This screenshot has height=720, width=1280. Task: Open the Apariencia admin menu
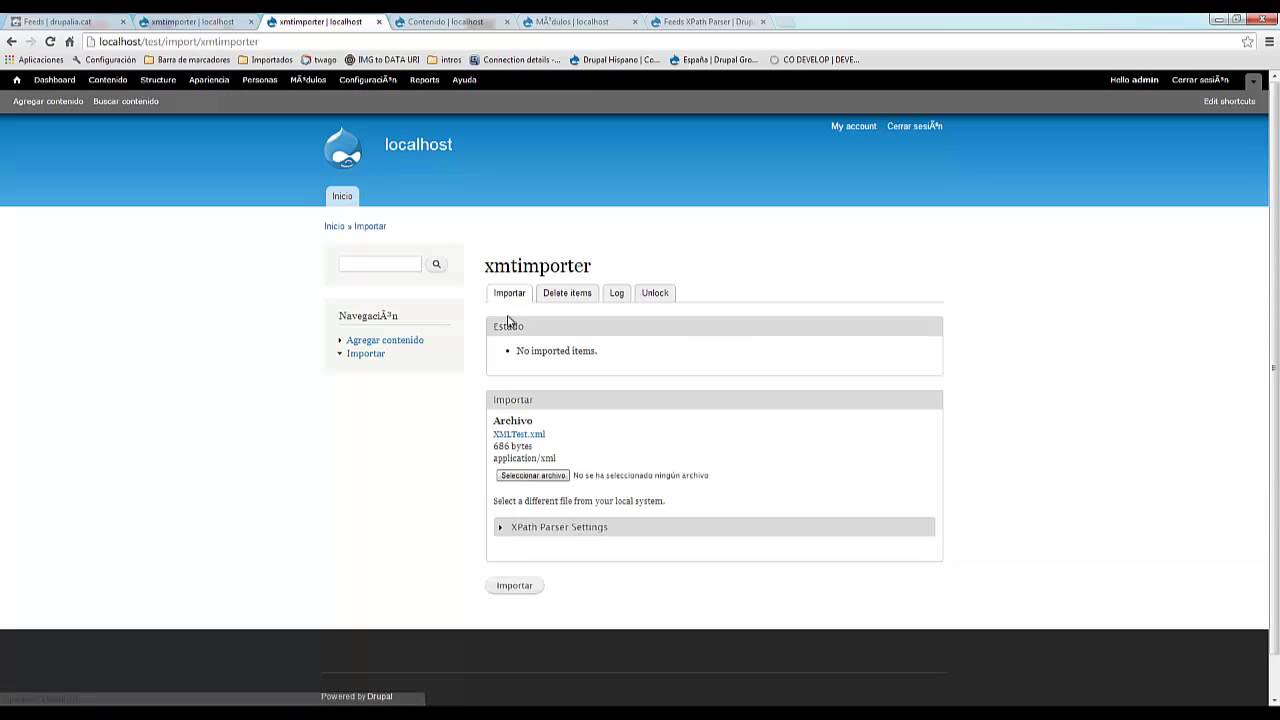click(209, 80)
